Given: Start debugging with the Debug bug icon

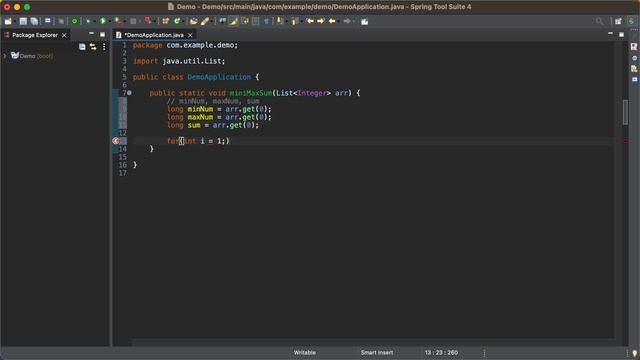Looking at the screenshot, I should [88, 21].
